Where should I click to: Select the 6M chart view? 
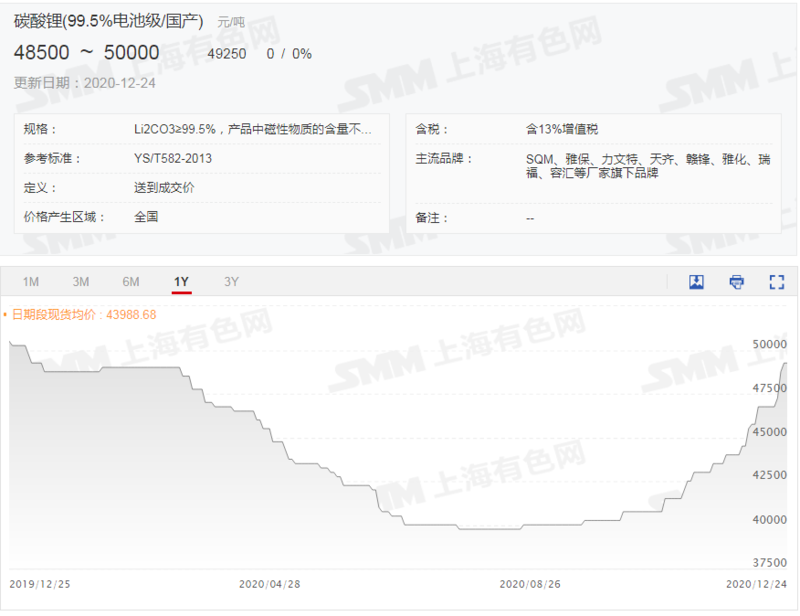point(130,282)
